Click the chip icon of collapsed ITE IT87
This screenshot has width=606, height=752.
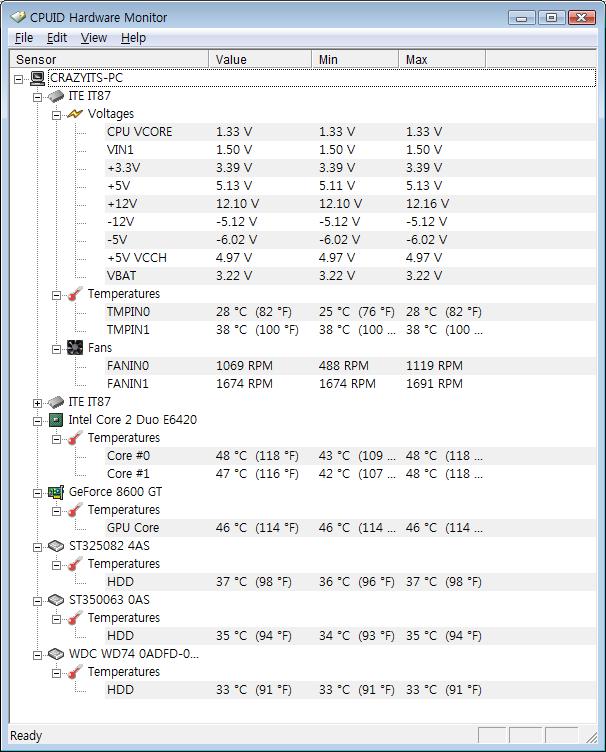[x=56, y=402]
